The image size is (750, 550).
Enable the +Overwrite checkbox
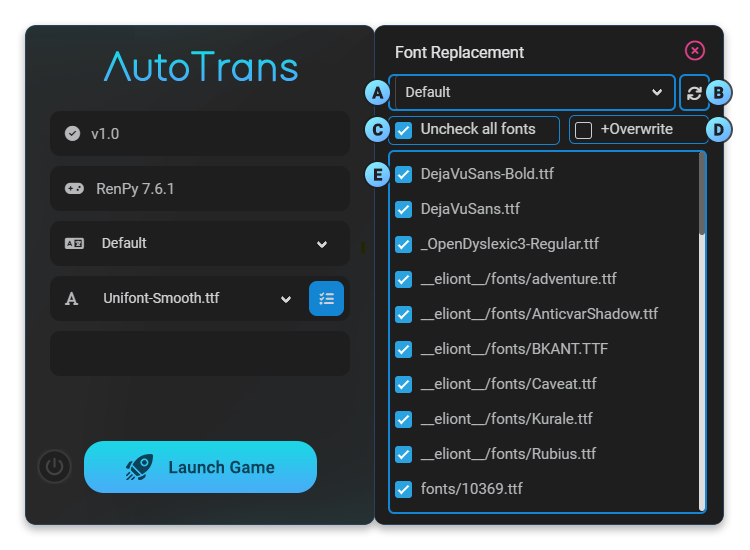584,130
